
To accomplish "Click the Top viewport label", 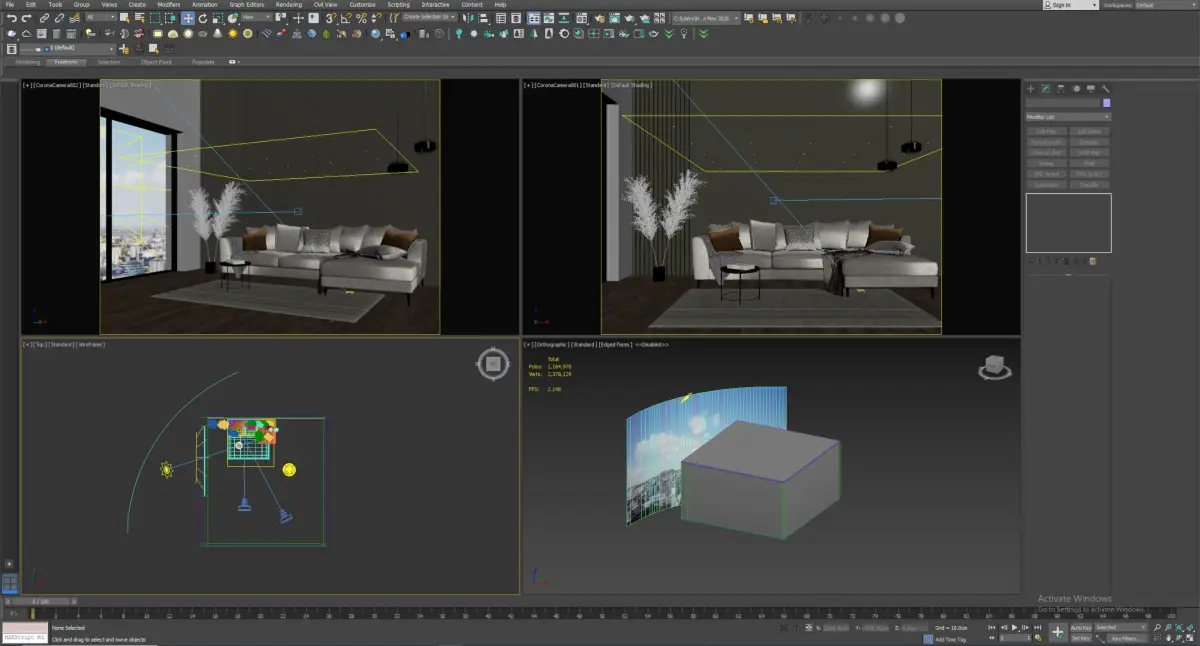I will 39,344.
